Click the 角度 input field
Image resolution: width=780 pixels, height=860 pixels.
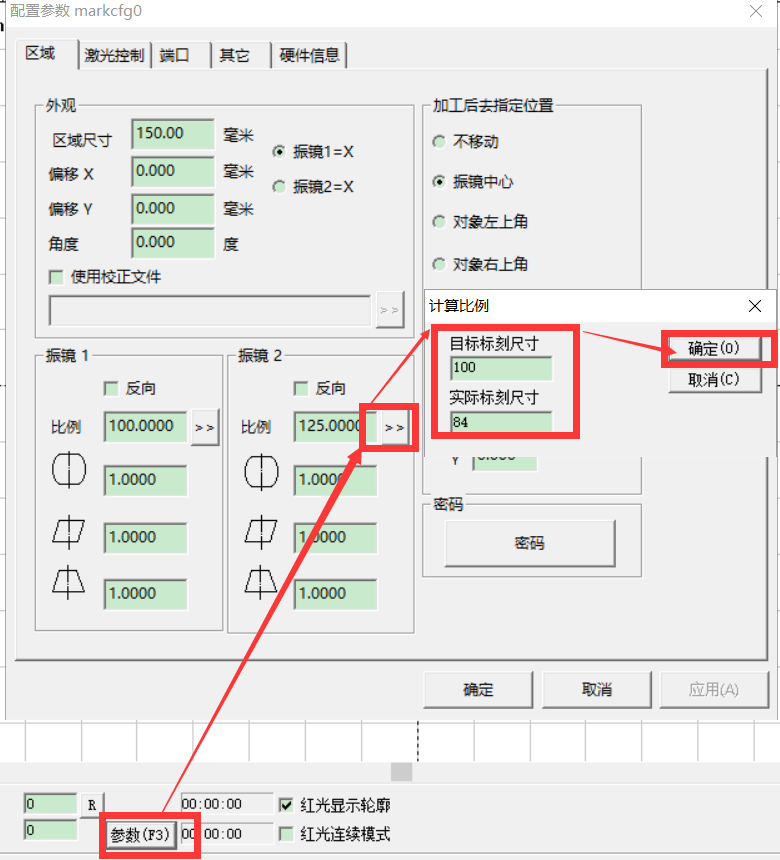173,242
